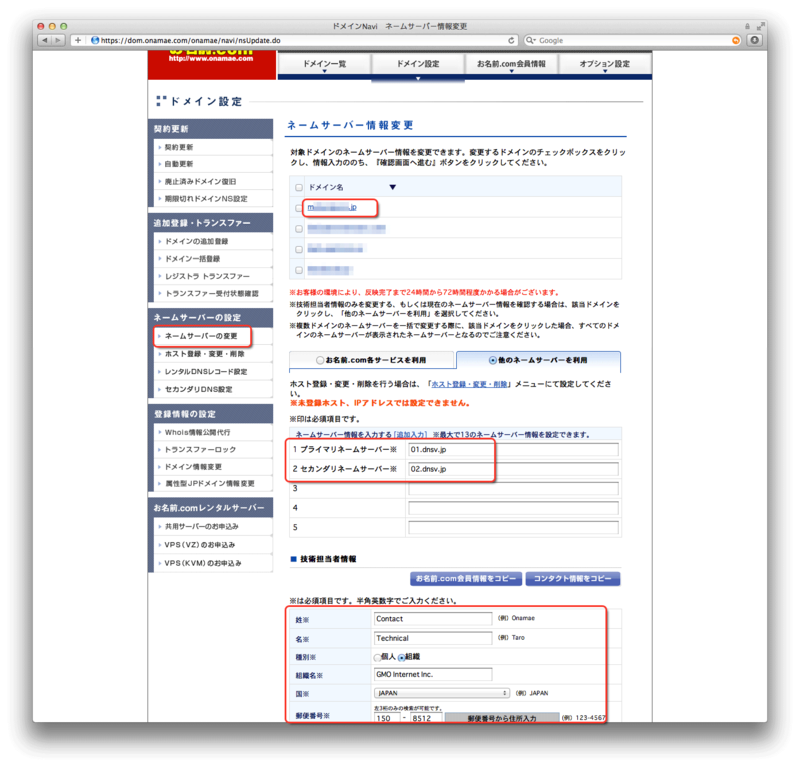This screenshot has height=763, width=800.
Task: Add bookmark with plus button
Action: coord(78,40)
